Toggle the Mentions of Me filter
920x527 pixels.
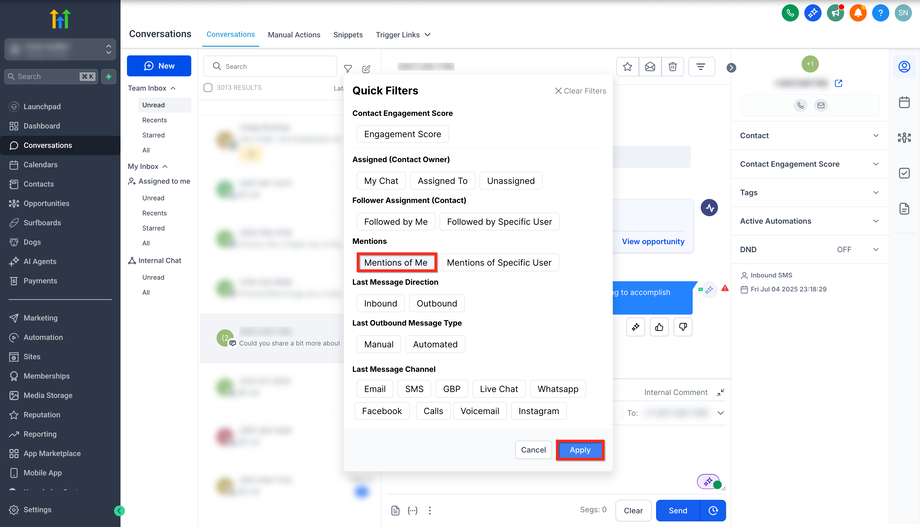(x=396, y=262)
